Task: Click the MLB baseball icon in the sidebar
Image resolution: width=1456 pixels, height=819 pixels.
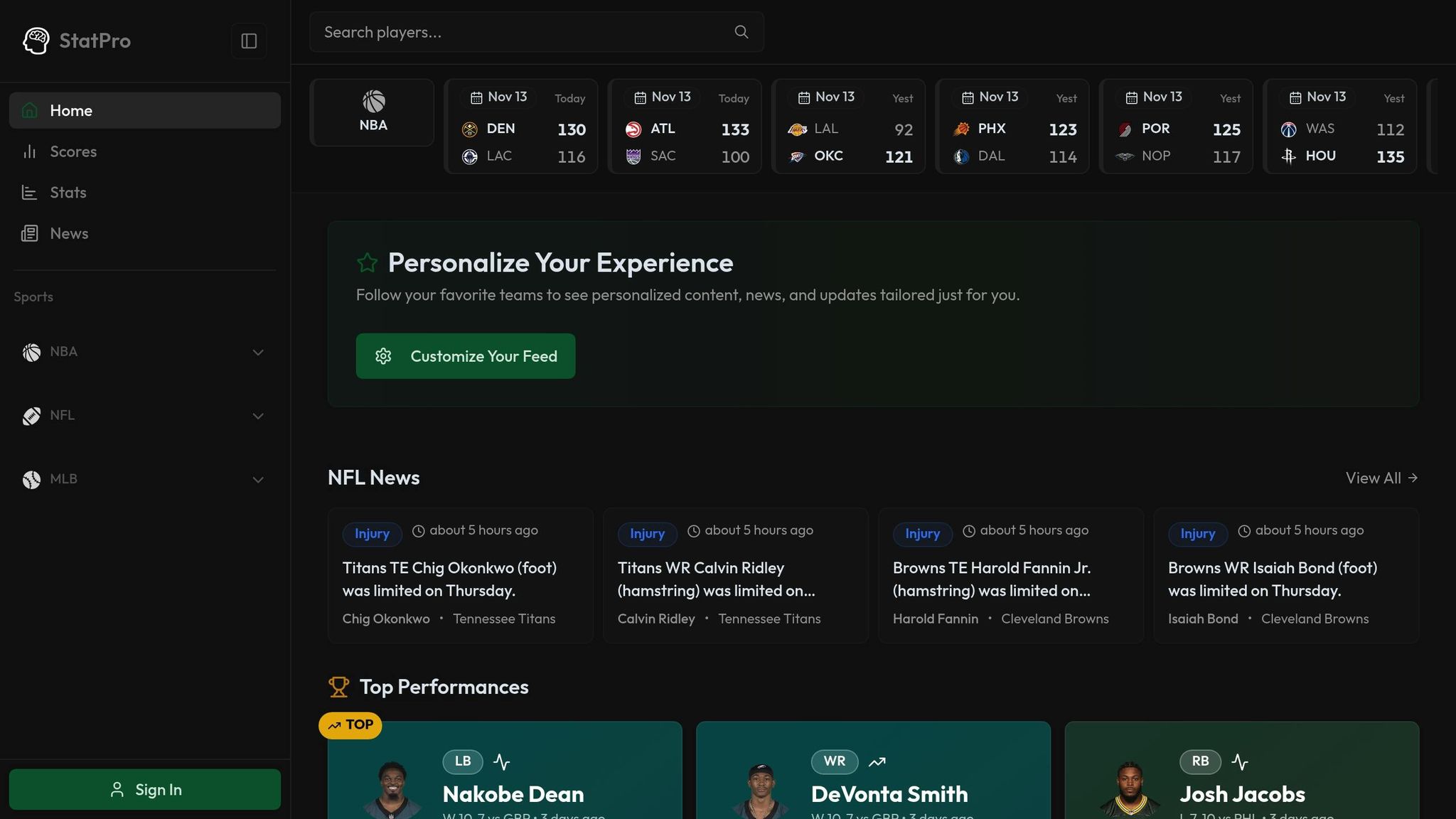Action: coord(31,479)
